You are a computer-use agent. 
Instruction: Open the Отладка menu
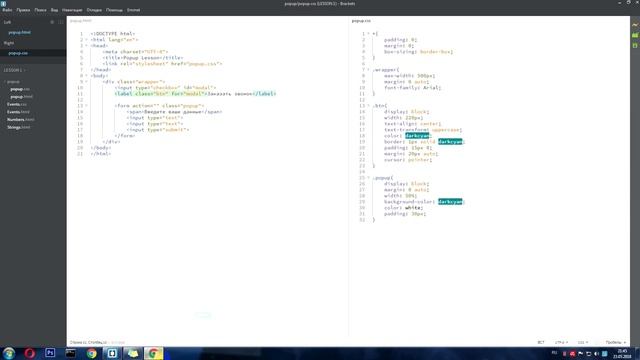(94, 10)
